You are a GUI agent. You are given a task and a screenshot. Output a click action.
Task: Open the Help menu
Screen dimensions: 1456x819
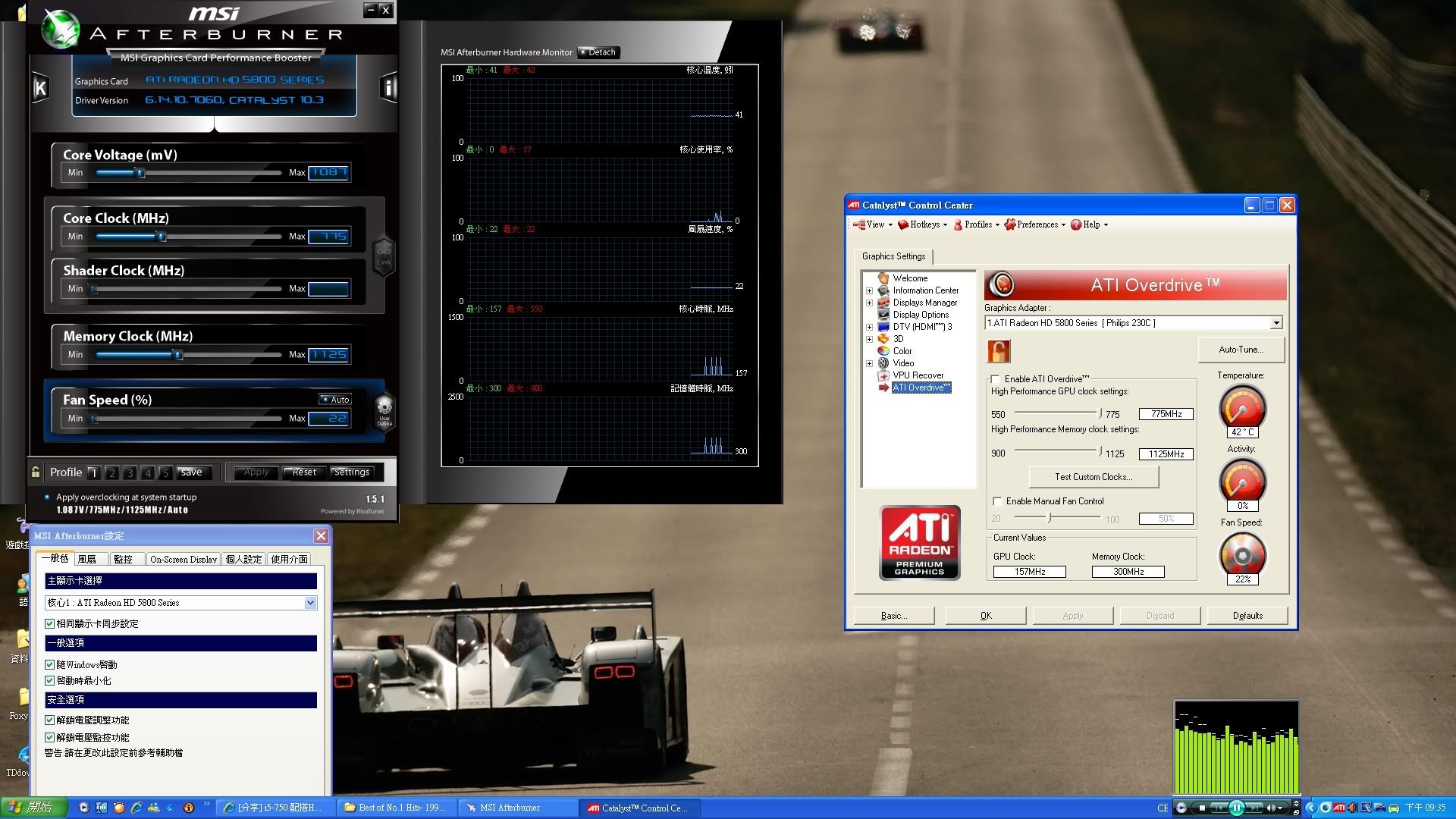tap(1089, 224)
